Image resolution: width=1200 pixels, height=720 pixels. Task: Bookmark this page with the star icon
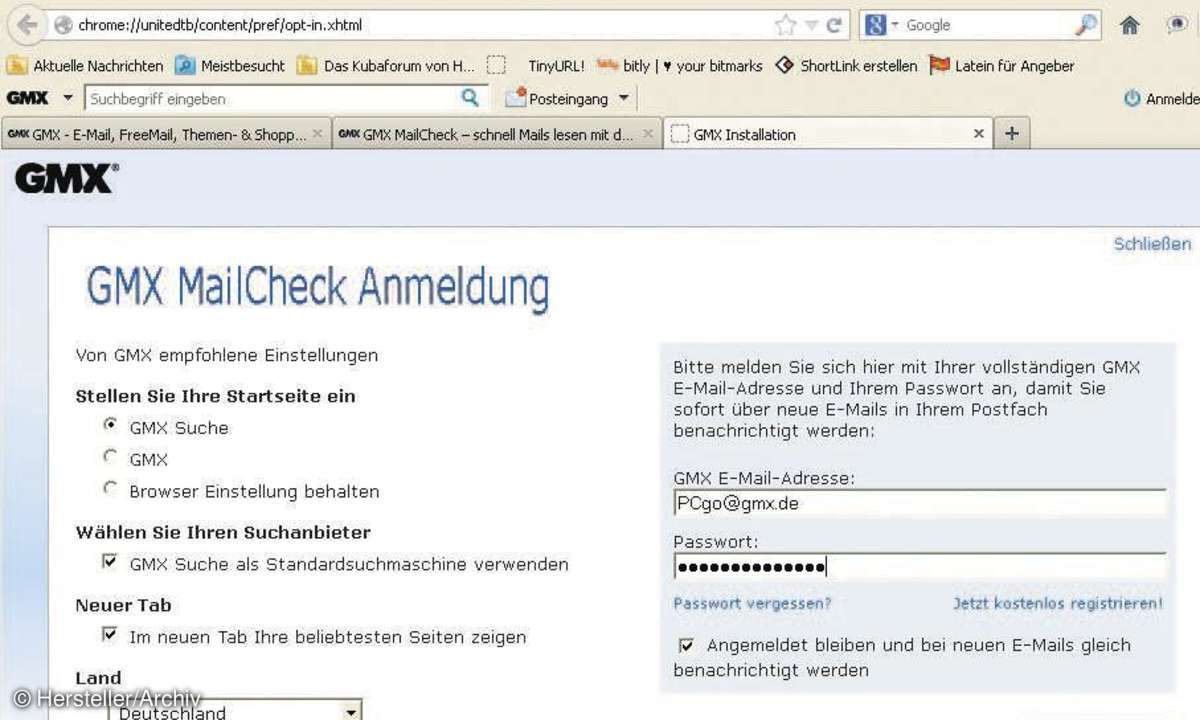(x=786, y=25)
